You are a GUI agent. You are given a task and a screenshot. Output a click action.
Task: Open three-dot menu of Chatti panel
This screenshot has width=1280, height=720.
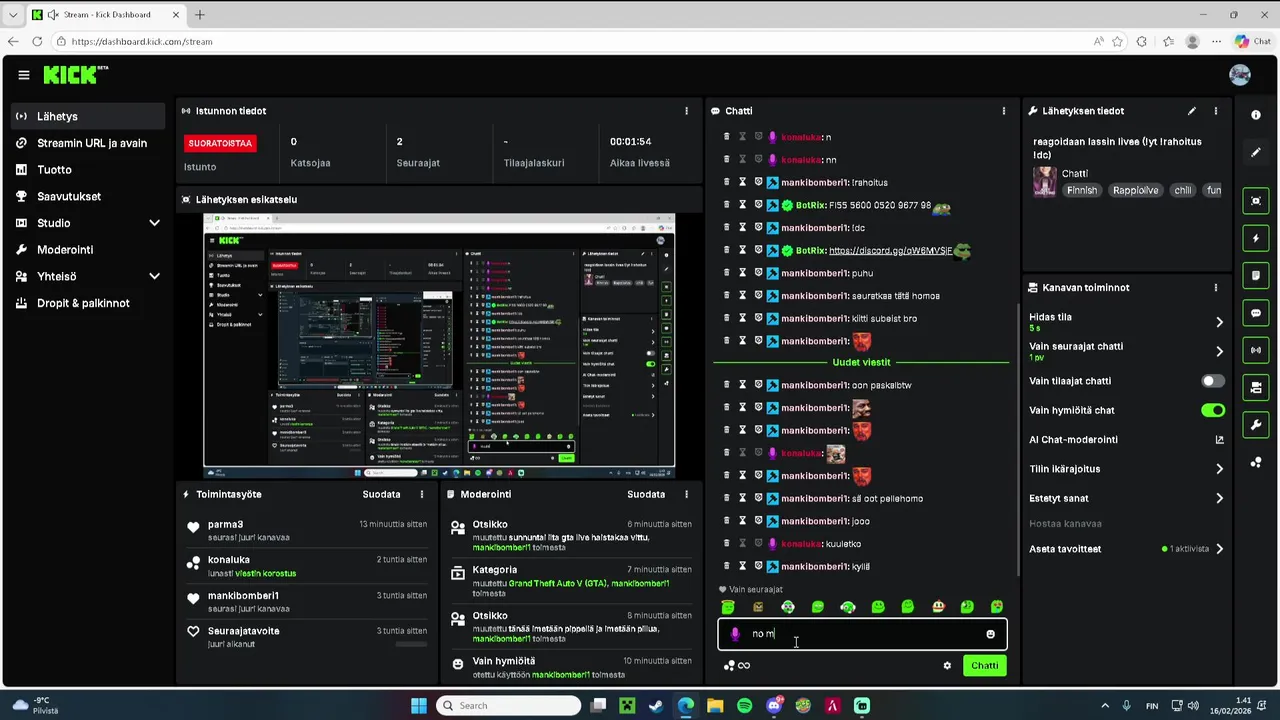pyautogui.click(x=1003, y=111)
